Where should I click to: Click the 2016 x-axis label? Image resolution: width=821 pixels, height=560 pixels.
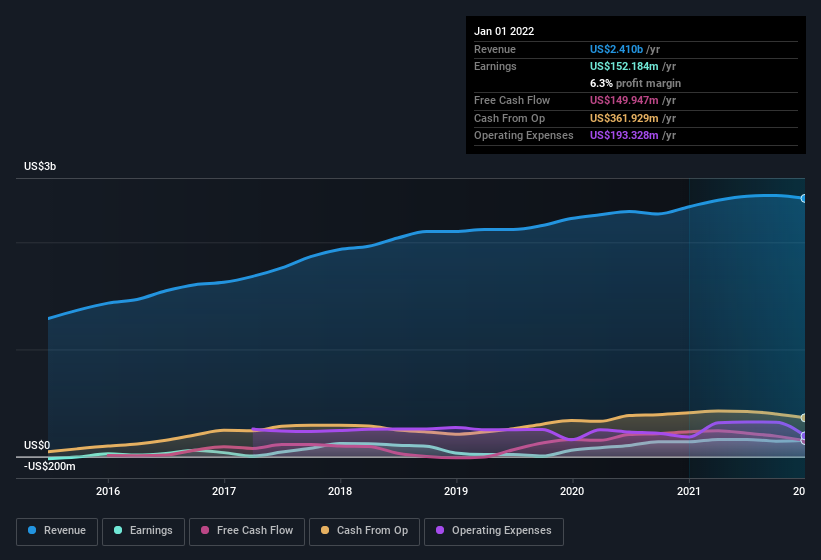point(108,491)
